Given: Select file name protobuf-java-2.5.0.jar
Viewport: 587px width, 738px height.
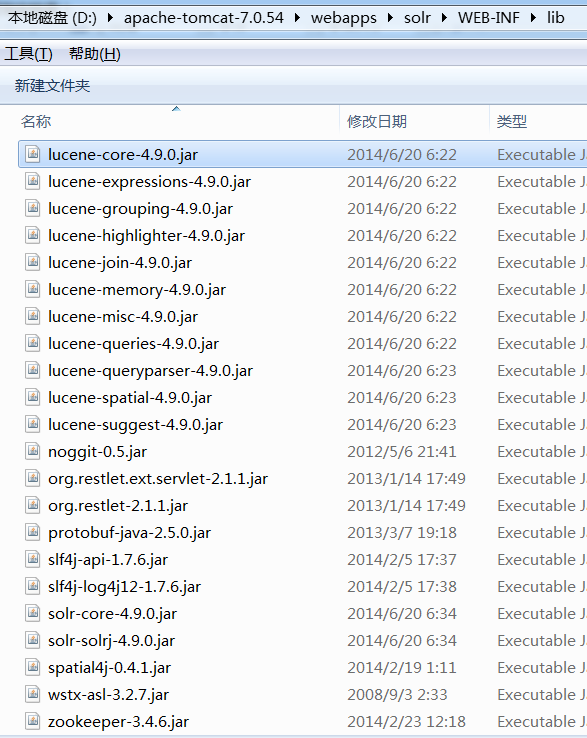Looking at the screenshot, I should tap(129, 533).
